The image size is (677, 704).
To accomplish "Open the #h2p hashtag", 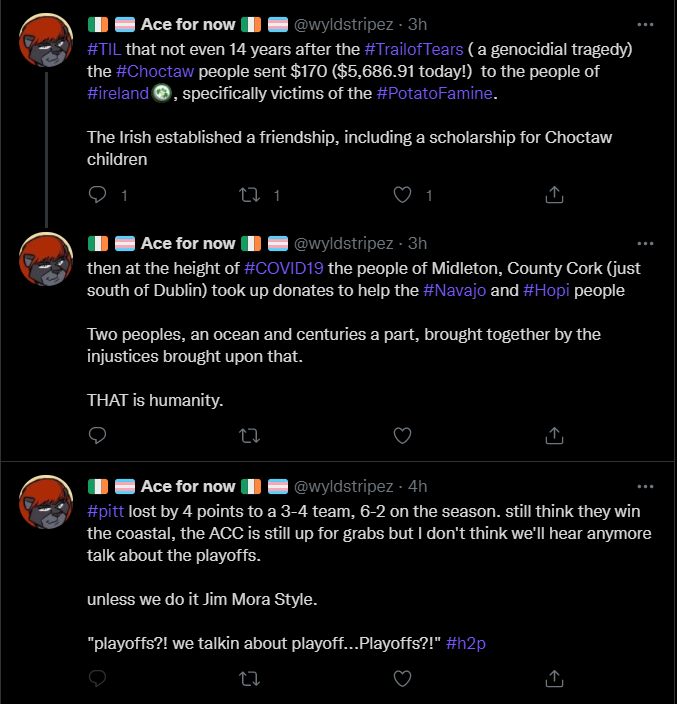I will (x=466, y=643).
